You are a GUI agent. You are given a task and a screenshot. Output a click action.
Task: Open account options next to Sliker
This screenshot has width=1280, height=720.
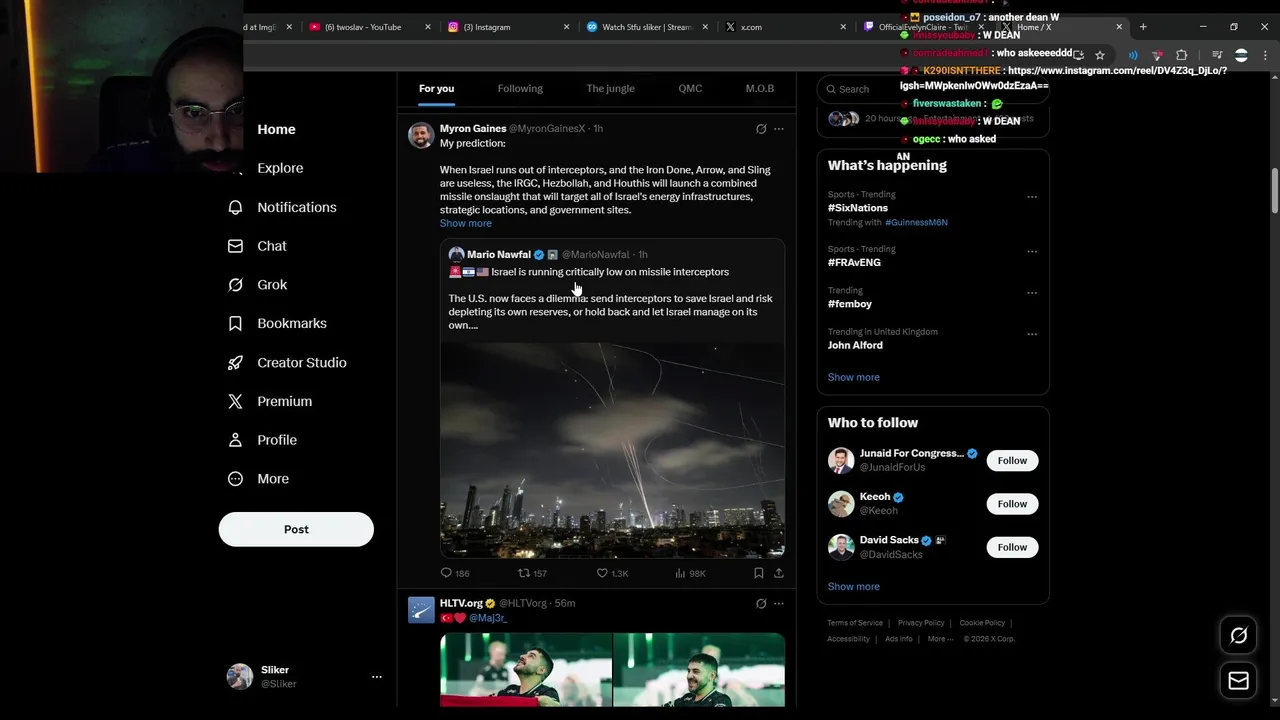pyautogui.click(x=377, y=677)
